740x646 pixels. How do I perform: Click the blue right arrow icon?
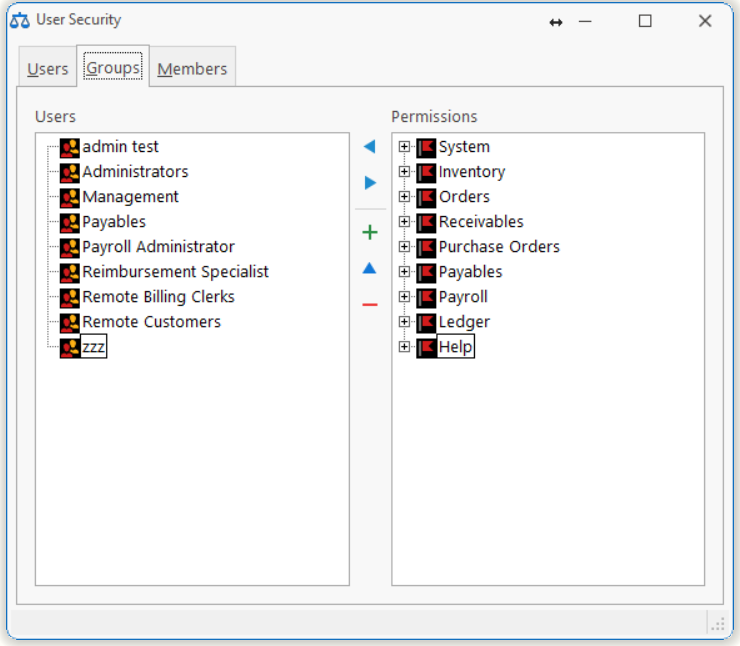(370, 183)
